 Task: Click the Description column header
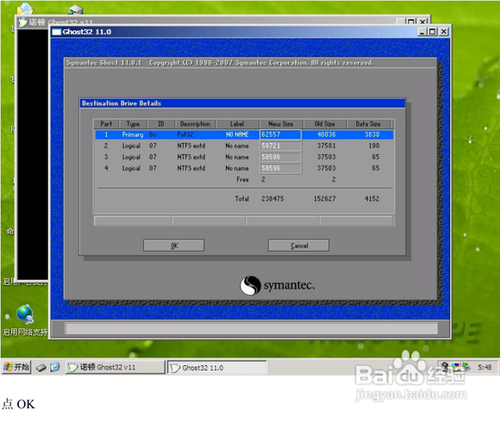[x=195, y=124]
